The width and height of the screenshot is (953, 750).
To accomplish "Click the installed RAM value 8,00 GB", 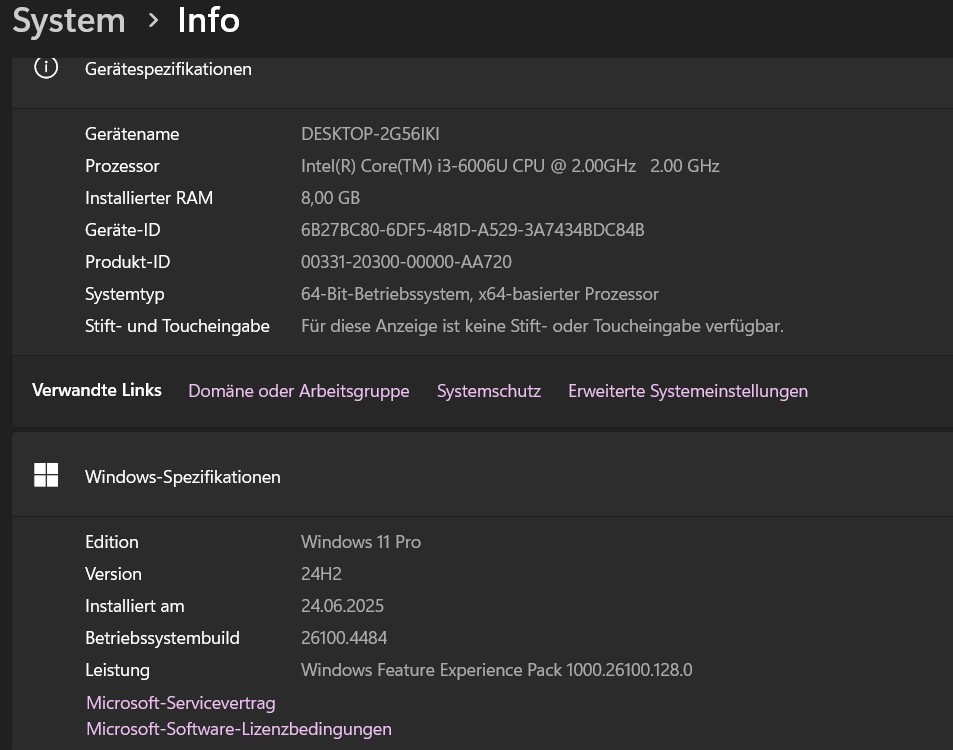I will point(331,198).
